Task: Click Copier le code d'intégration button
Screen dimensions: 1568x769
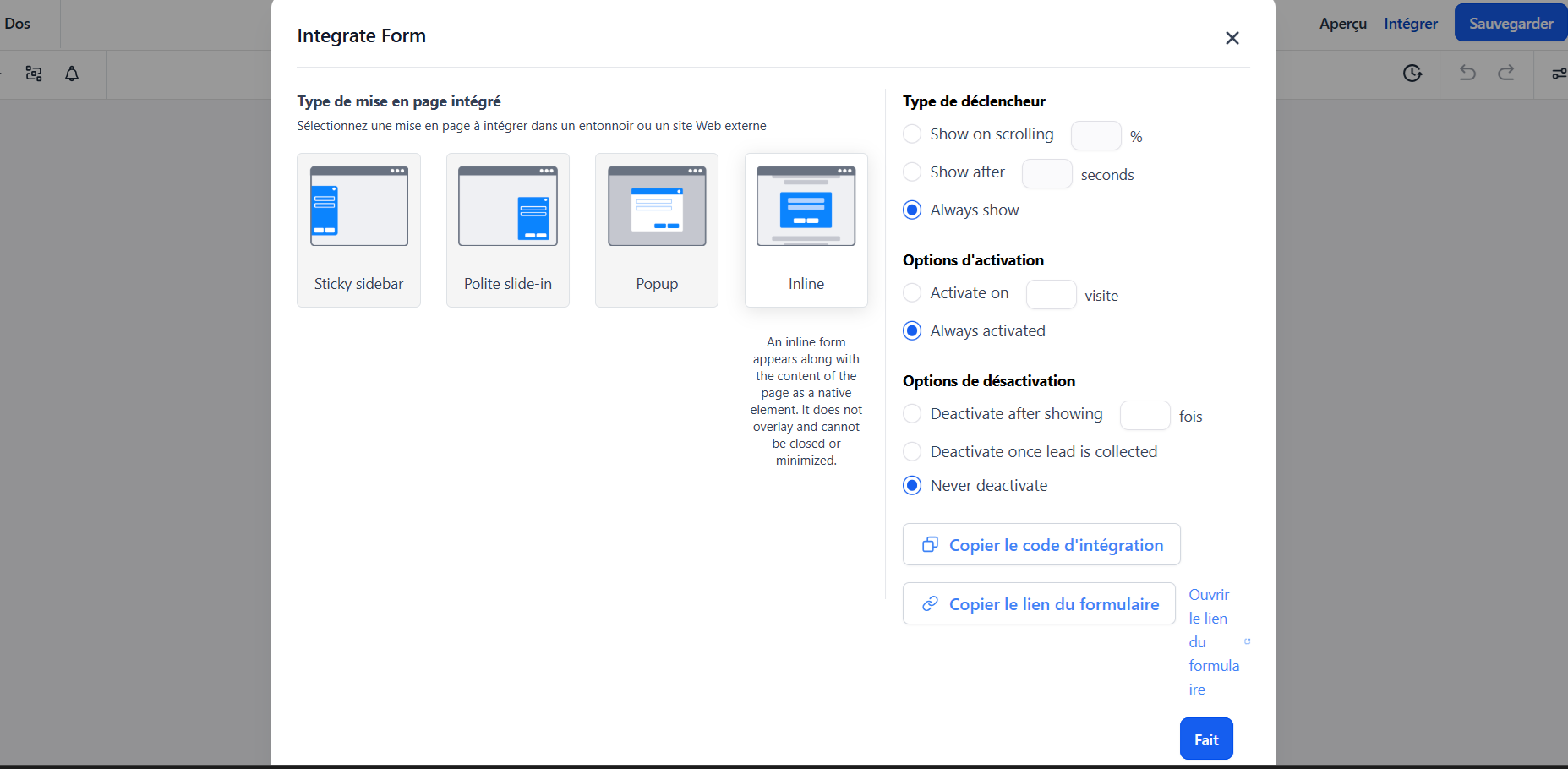Action: tap(1041, 545)
